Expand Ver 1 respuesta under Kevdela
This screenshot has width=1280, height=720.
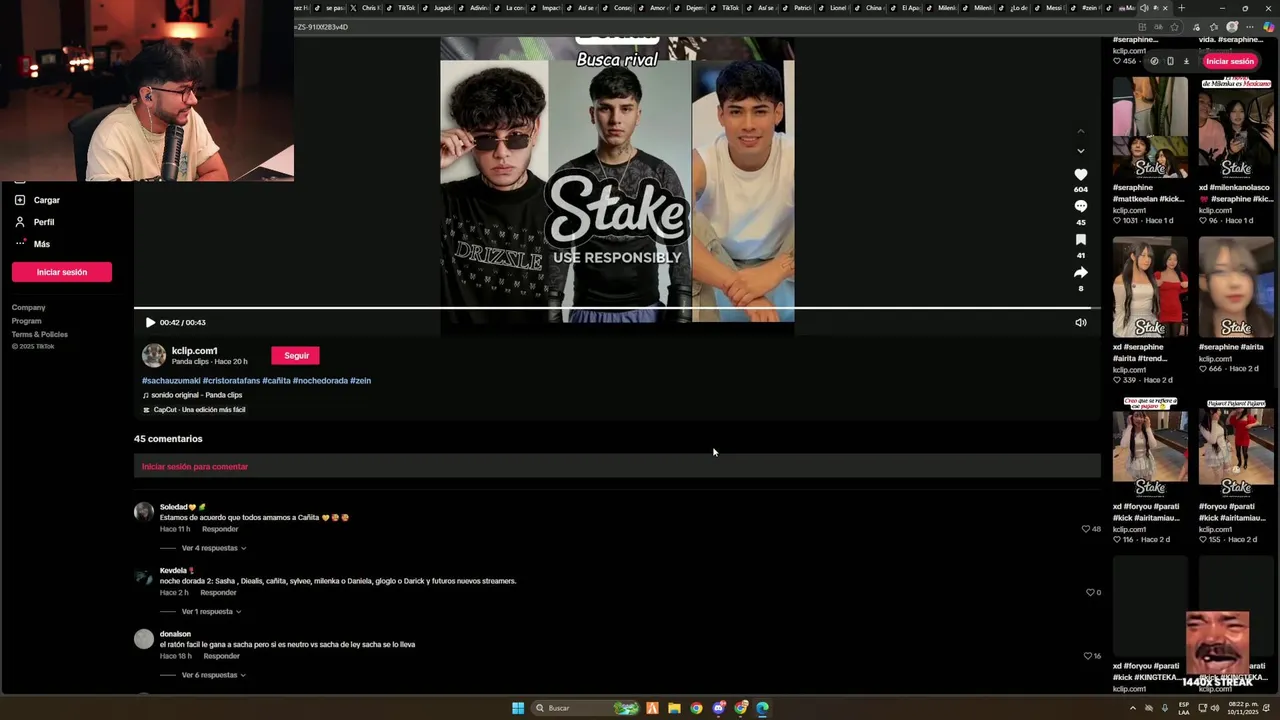(211, 612)
